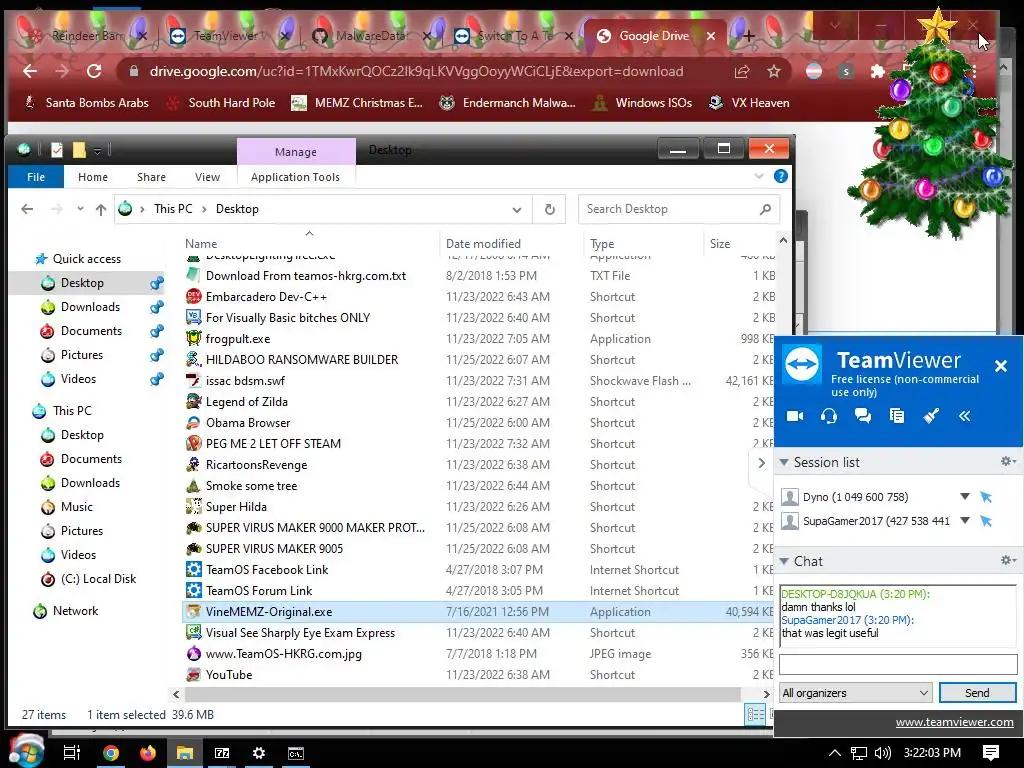
Task: Open VX Heaven bookmark
Action: click(749, 103)
